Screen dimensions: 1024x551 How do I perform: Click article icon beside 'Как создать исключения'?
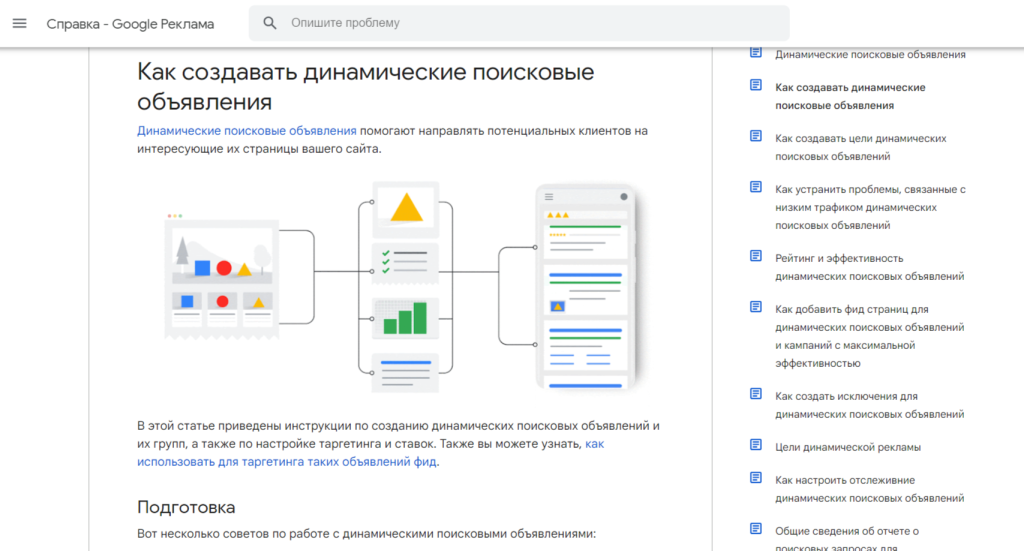(756, 394)
